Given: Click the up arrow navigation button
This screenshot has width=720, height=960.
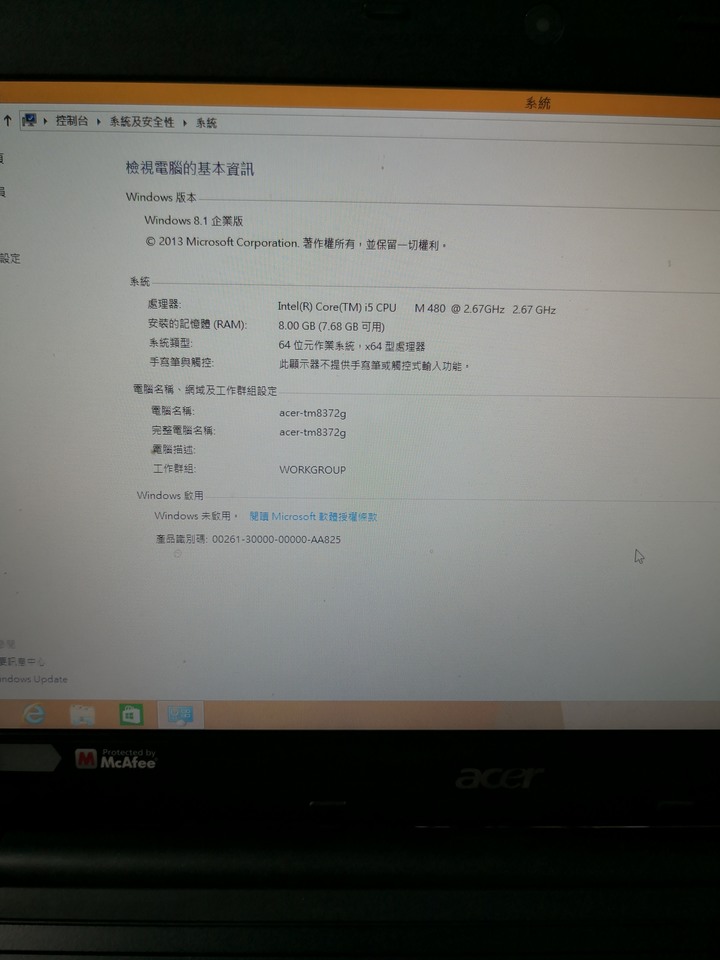Looking at the screenshot, I should [x=7, y=120].
